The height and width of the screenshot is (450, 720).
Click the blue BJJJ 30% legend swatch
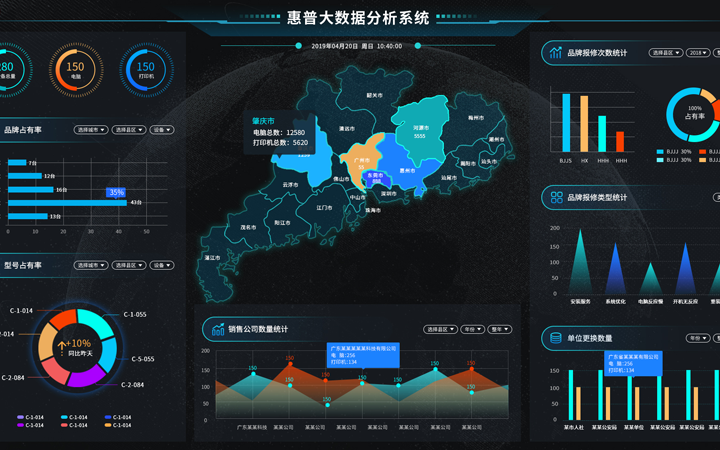(660, 152)
